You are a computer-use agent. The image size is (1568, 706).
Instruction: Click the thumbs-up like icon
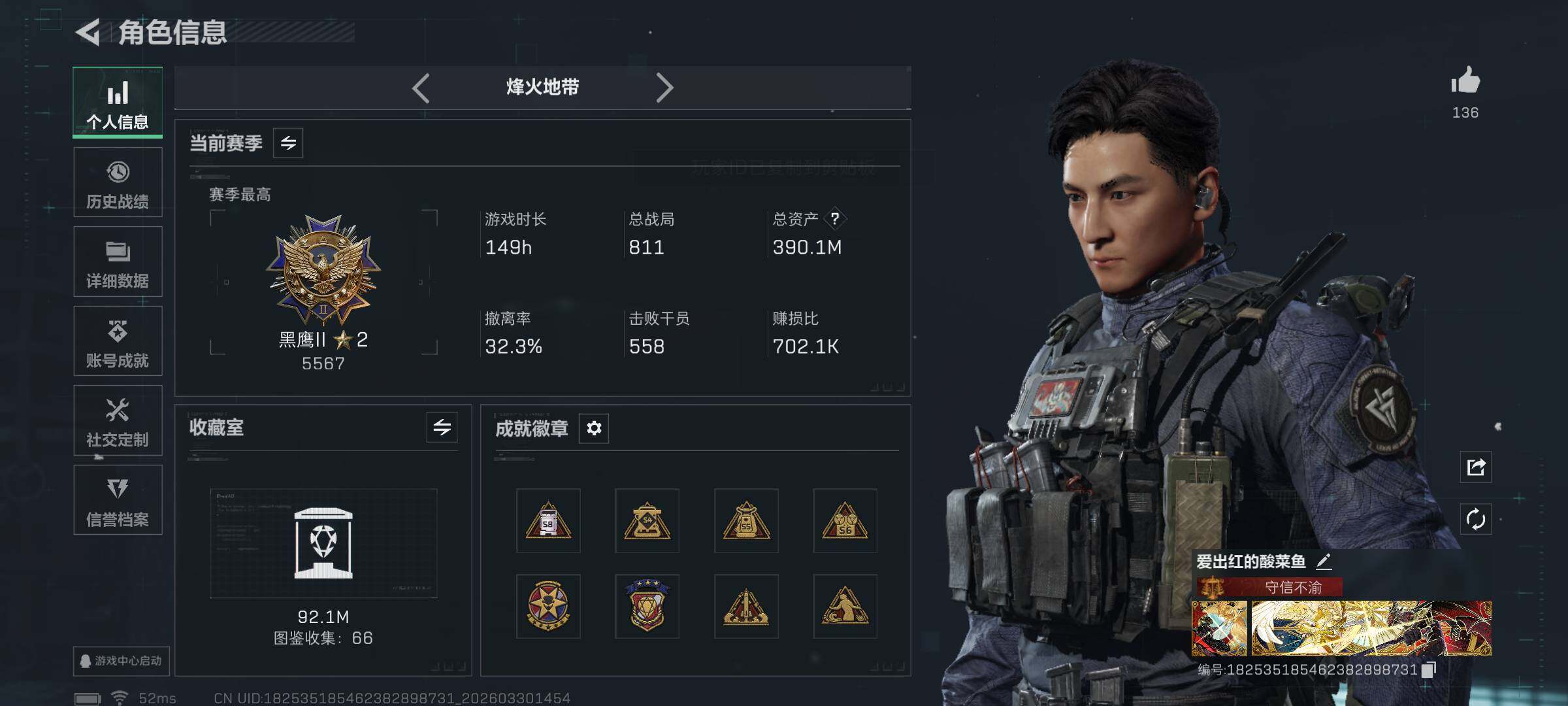(x=1465, y=81)
